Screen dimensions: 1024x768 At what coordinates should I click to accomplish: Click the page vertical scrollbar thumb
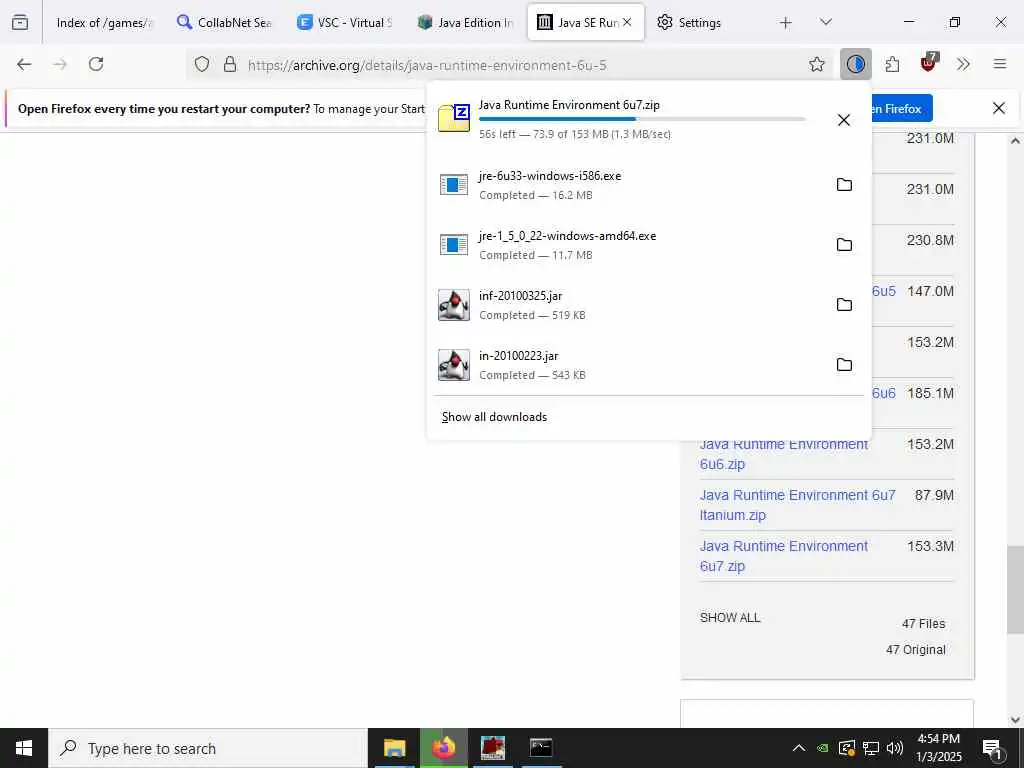click(x=1015, y=590)
